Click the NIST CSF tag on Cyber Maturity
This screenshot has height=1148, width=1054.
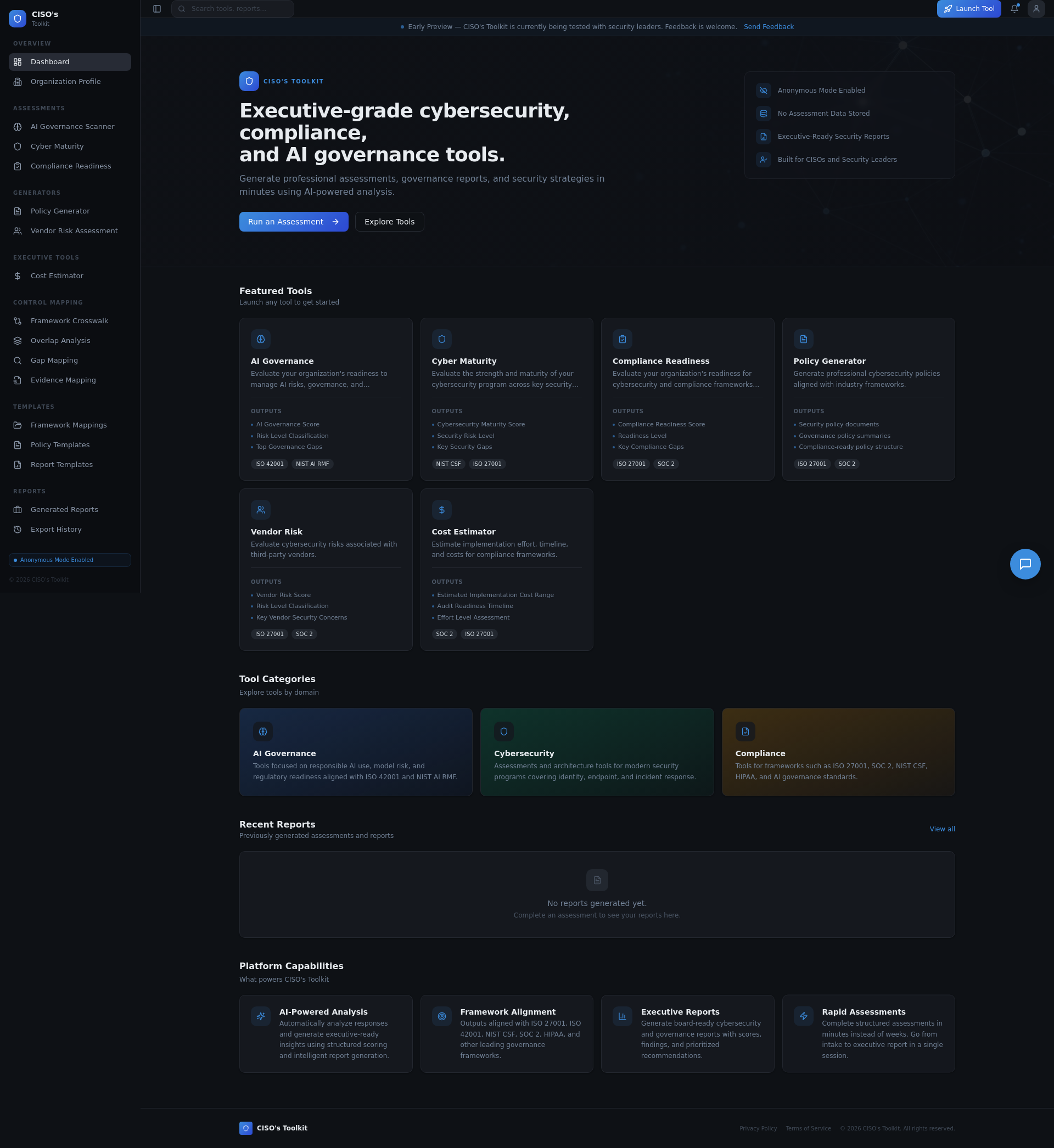coord(448,464)
